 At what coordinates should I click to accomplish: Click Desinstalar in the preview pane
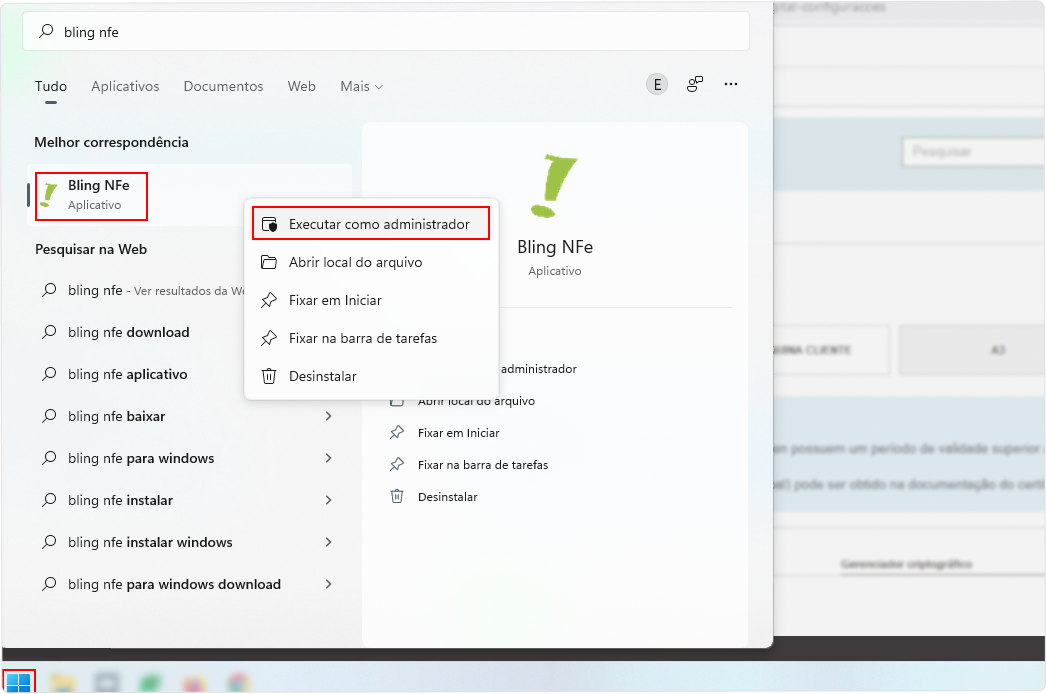(x=448, y=497)
